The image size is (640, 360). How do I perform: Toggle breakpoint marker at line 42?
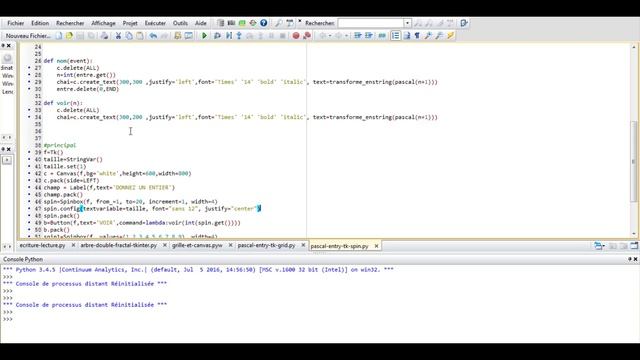click(29, 173)
